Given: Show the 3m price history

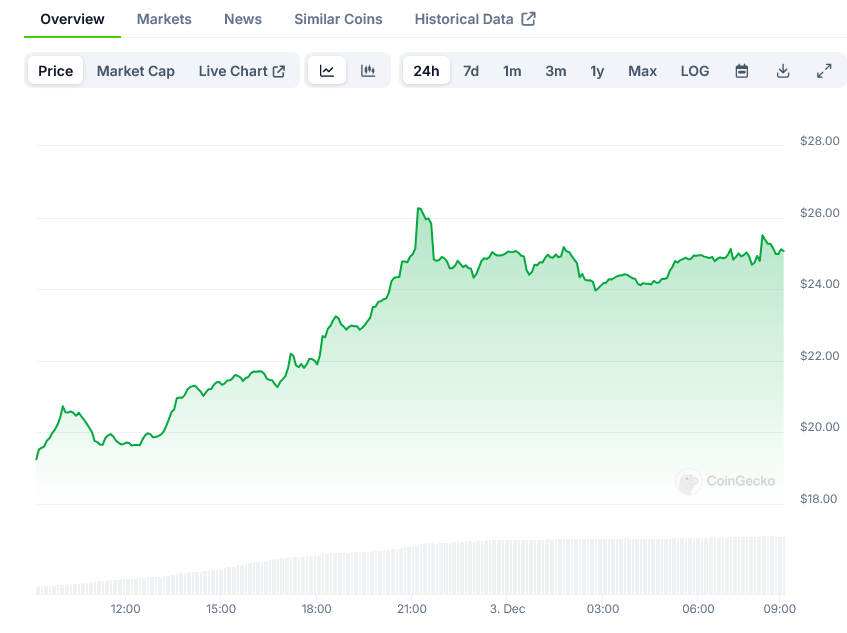Looking at the screenshot, I should pyautogui.click(x=556, y=71).
